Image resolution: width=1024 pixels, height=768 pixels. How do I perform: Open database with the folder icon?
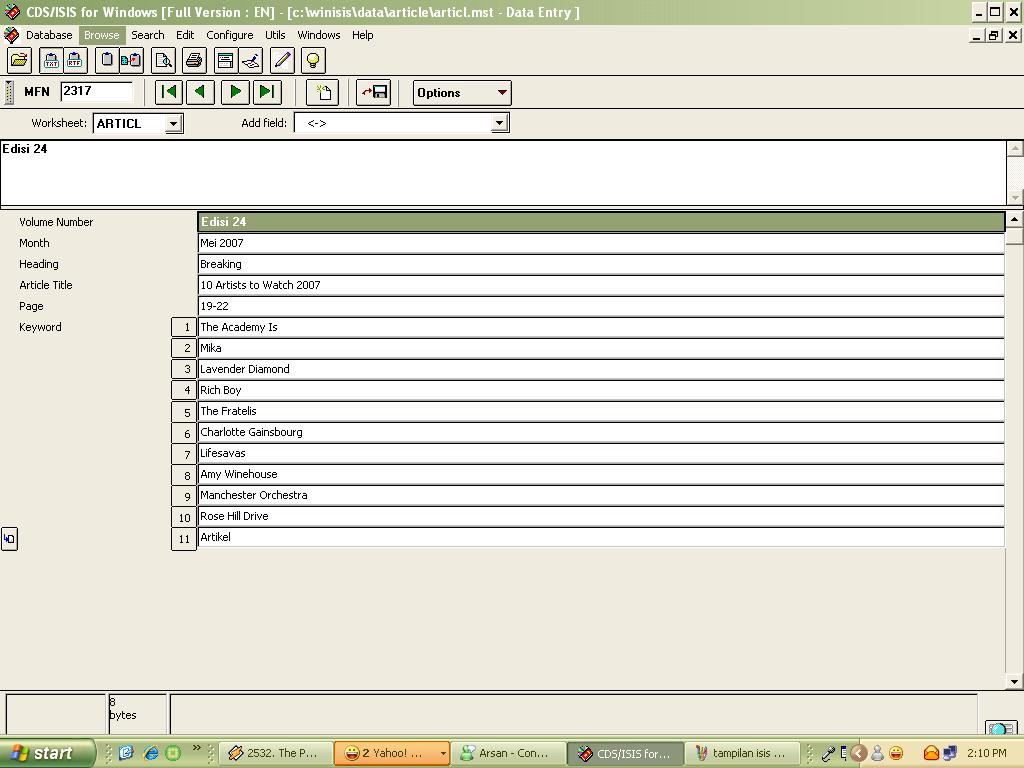pyautogui.click(x=20, y=61)
